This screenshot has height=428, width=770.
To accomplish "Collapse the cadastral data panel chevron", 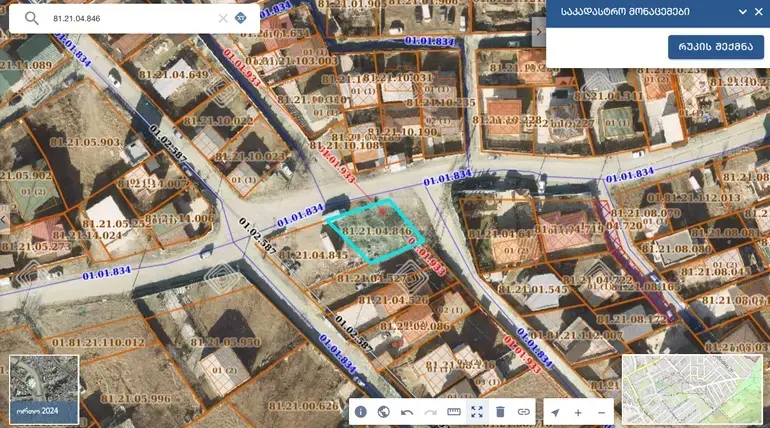I will (x=742, y=12).
